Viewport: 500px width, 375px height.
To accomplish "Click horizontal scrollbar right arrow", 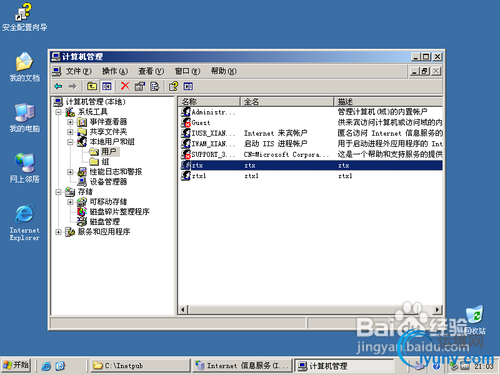I will point(438,310).
